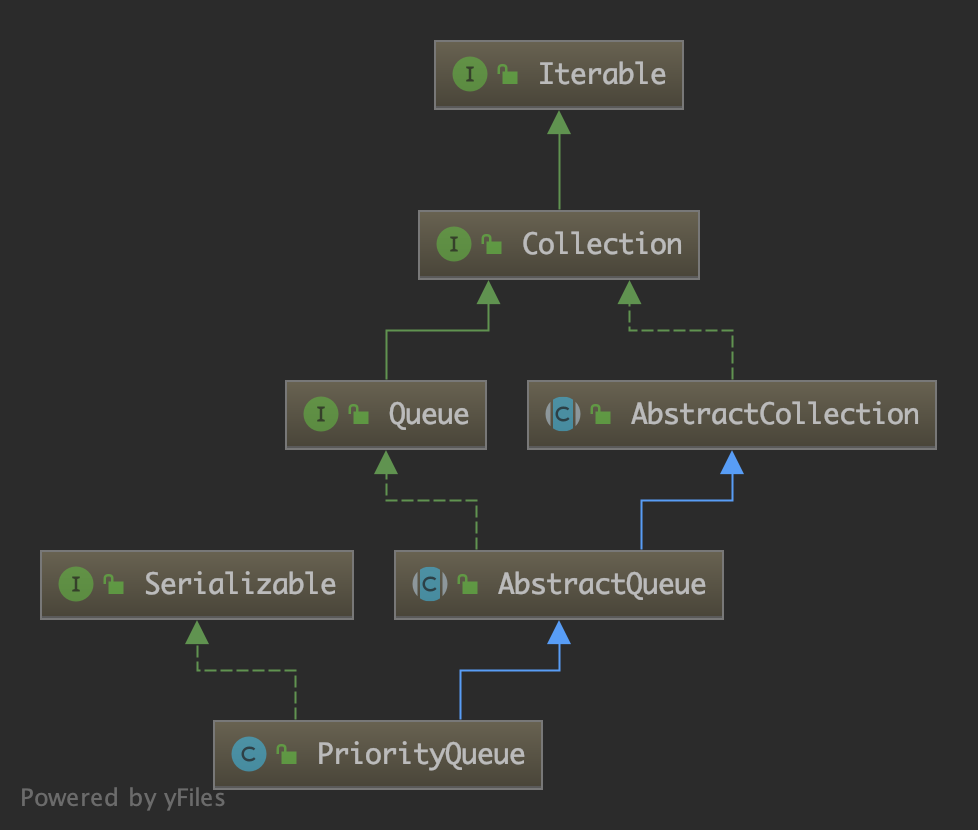Click the abstract class icon on AbstractQueue

[x=430, y=585]
